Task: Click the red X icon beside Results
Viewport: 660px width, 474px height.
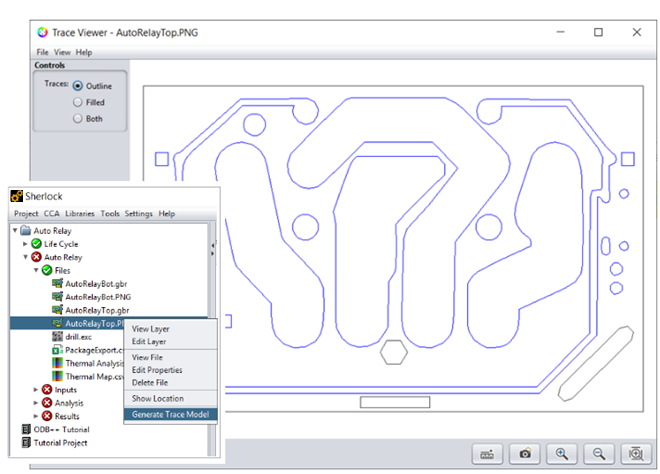Action: [x=47, y=416]
